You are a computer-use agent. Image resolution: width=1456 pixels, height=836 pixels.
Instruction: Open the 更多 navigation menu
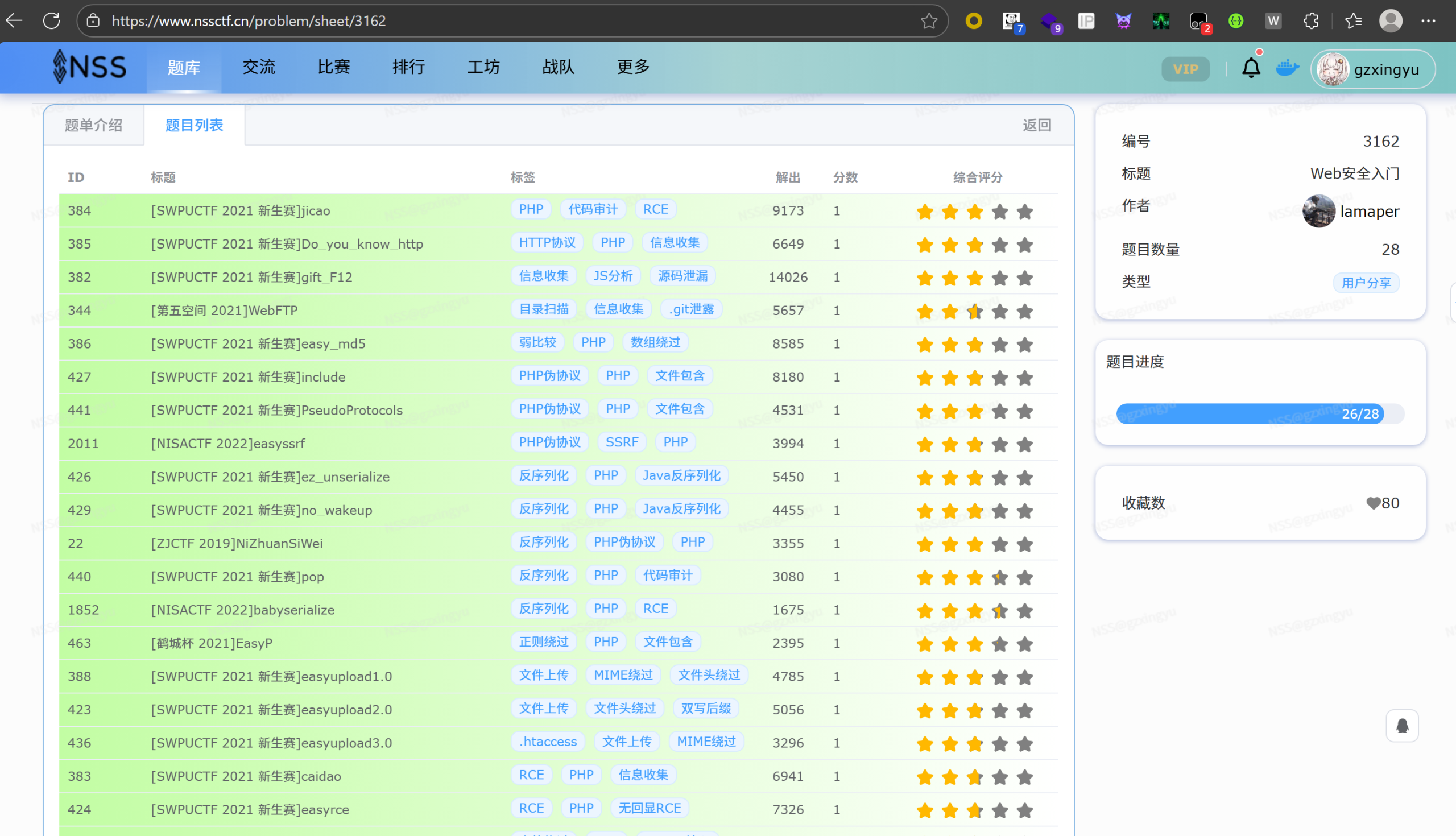click(x=632, y=67)
